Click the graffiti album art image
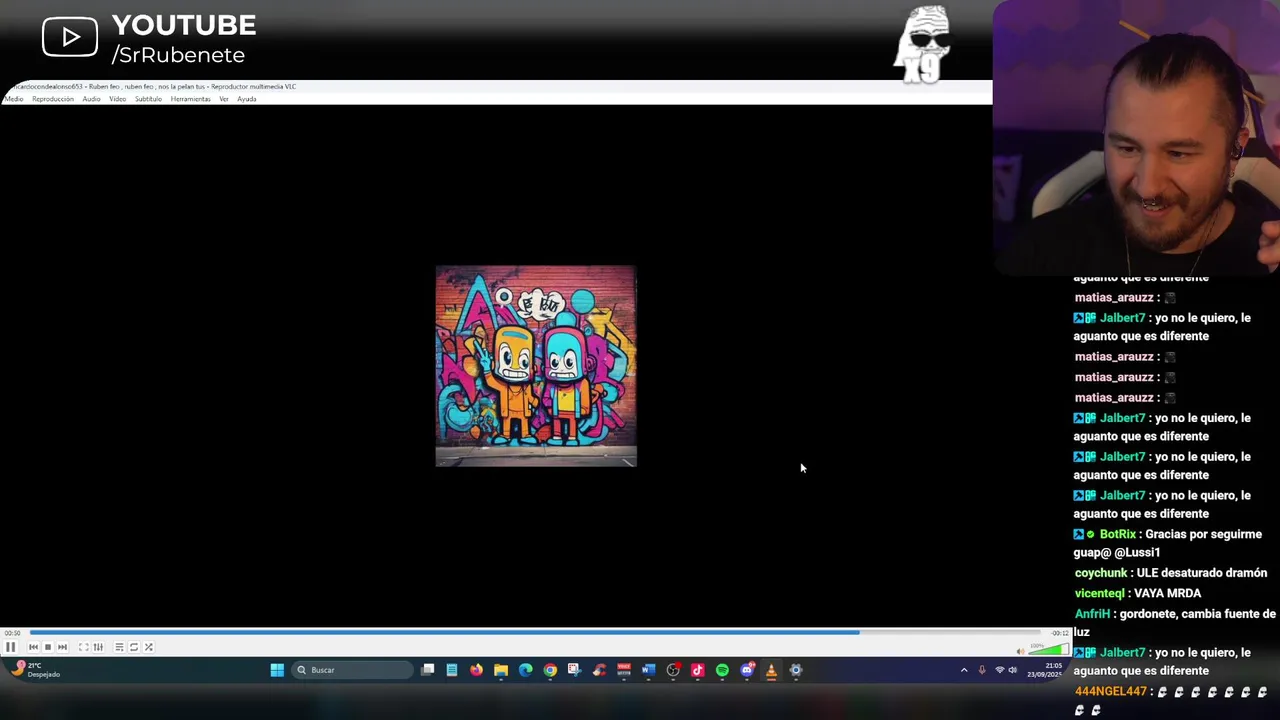 [536, 366]
